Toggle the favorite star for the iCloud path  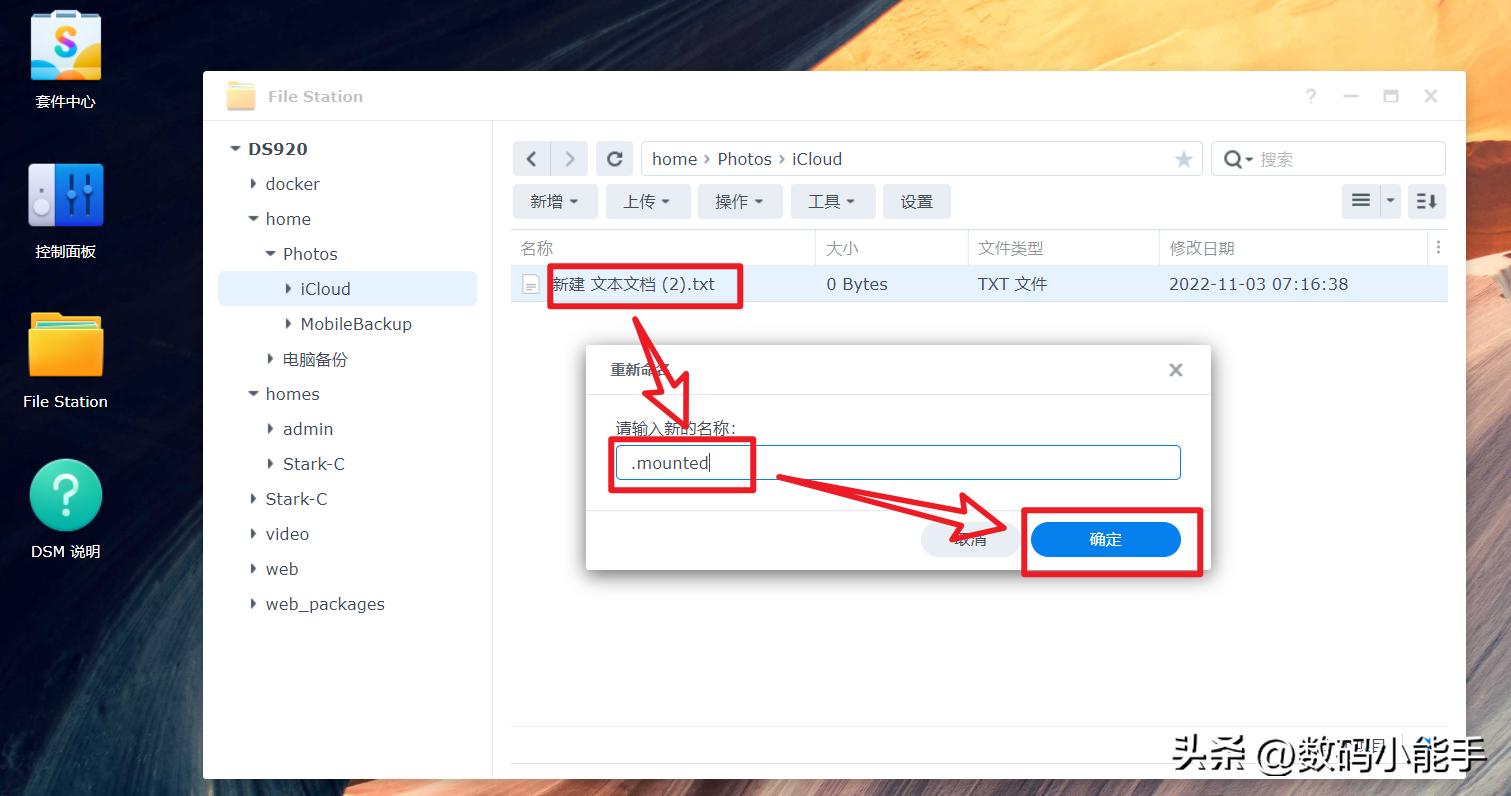pyautogui.click(x=1183, y=158)
